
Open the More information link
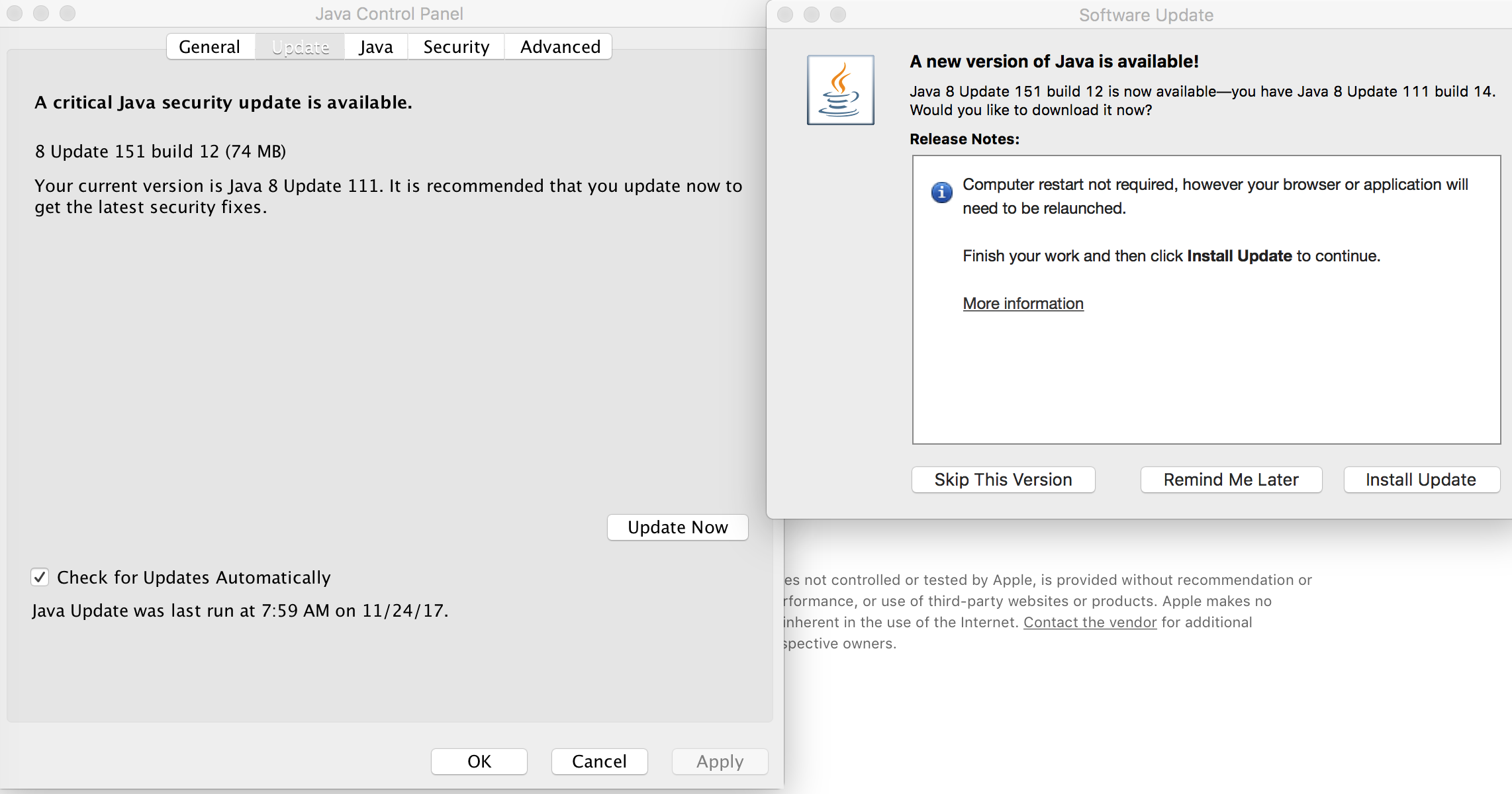(x=1023, y=304)
